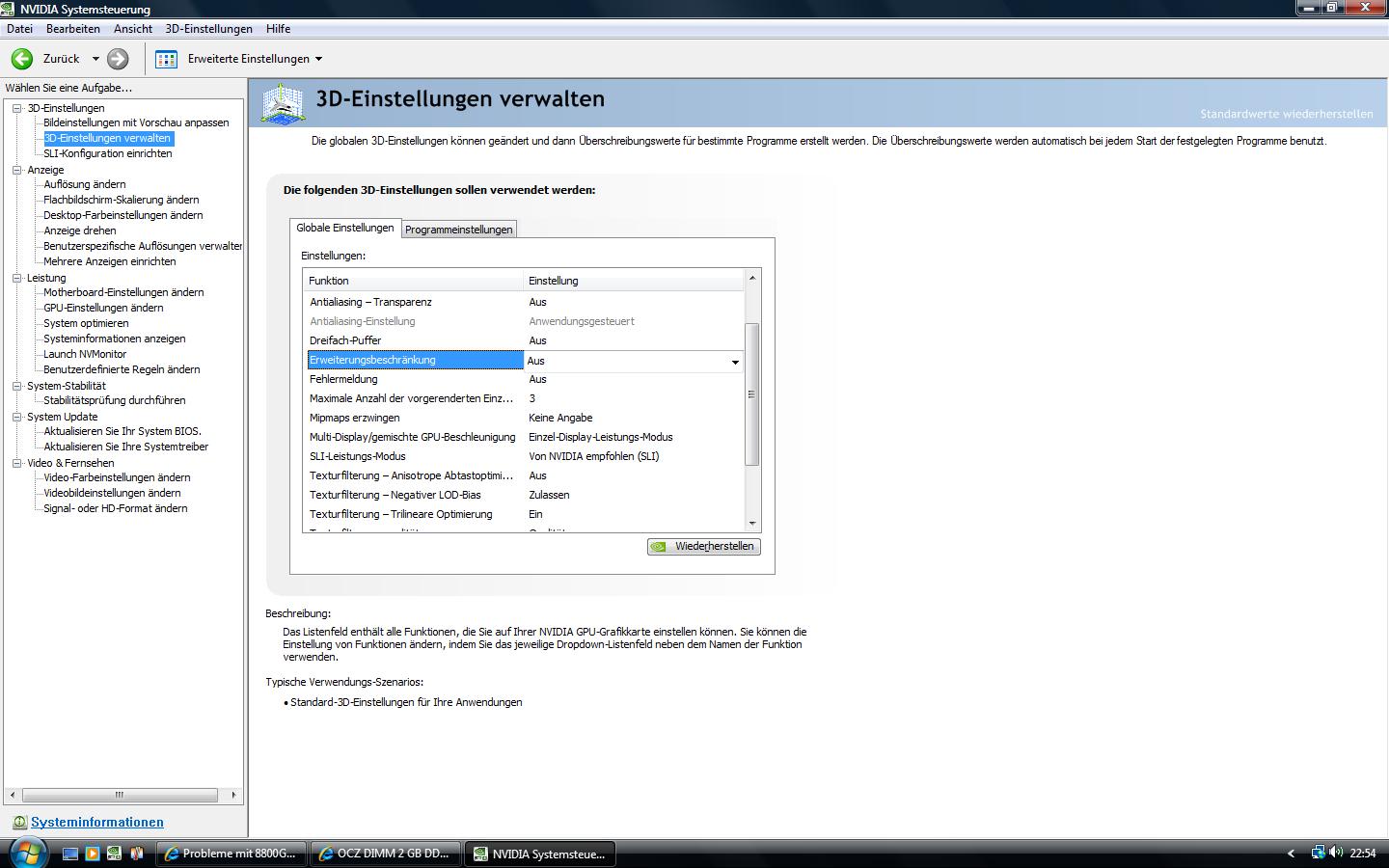
Task: Open the Erweiterungsbeschränkung value dropdown
Action: [x=735, y=362]
